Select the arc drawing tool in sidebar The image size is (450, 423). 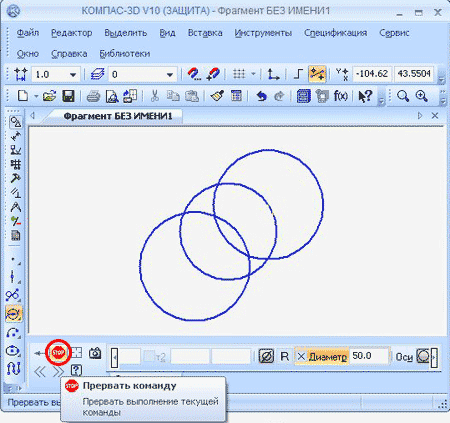13,332
